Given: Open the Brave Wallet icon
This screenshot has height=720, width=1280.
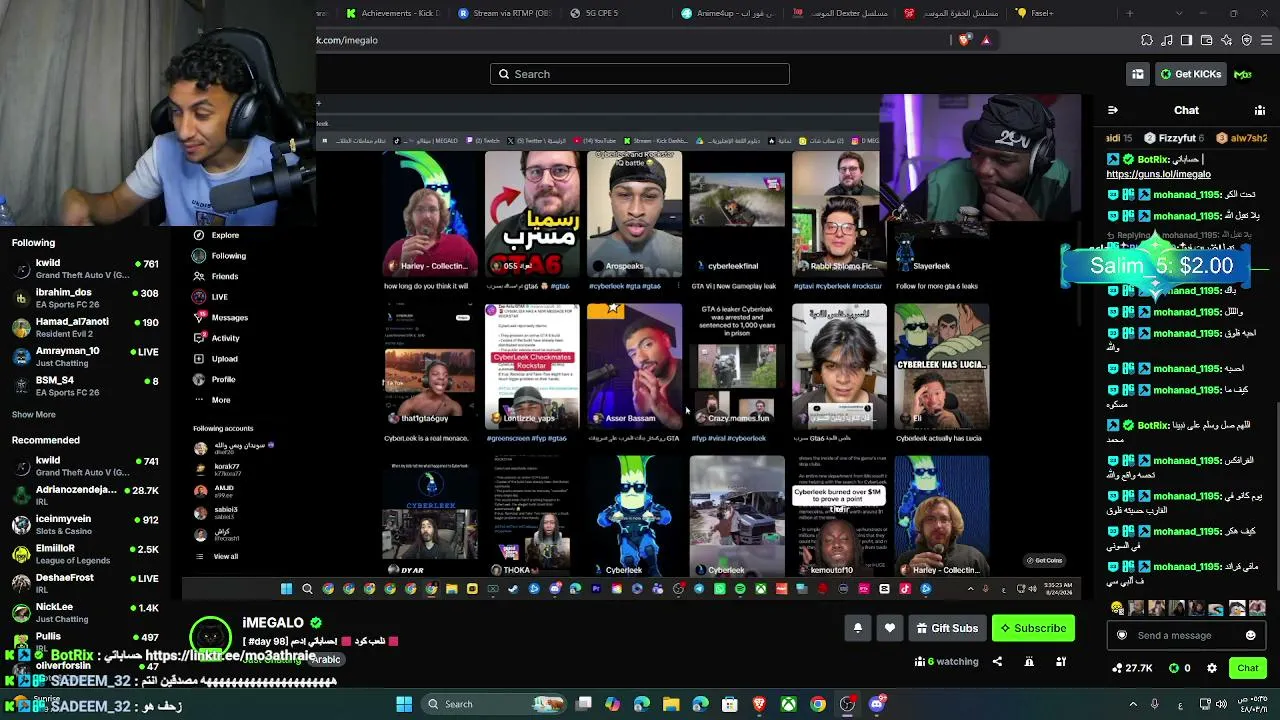Looking at the screenshot, I should (1206, 40).
